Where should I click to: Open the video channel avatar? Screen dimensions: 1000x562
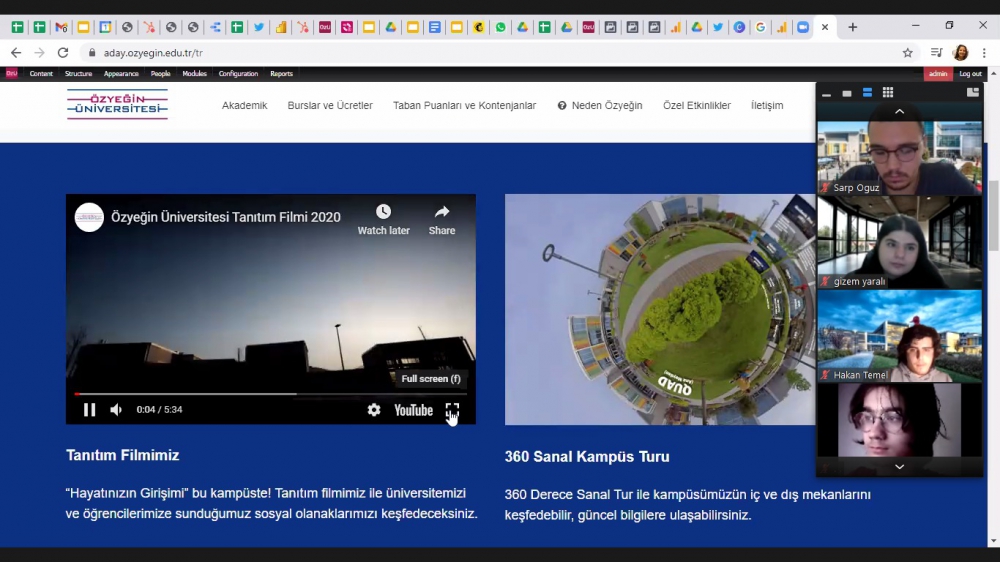click(x=89, y=218)
